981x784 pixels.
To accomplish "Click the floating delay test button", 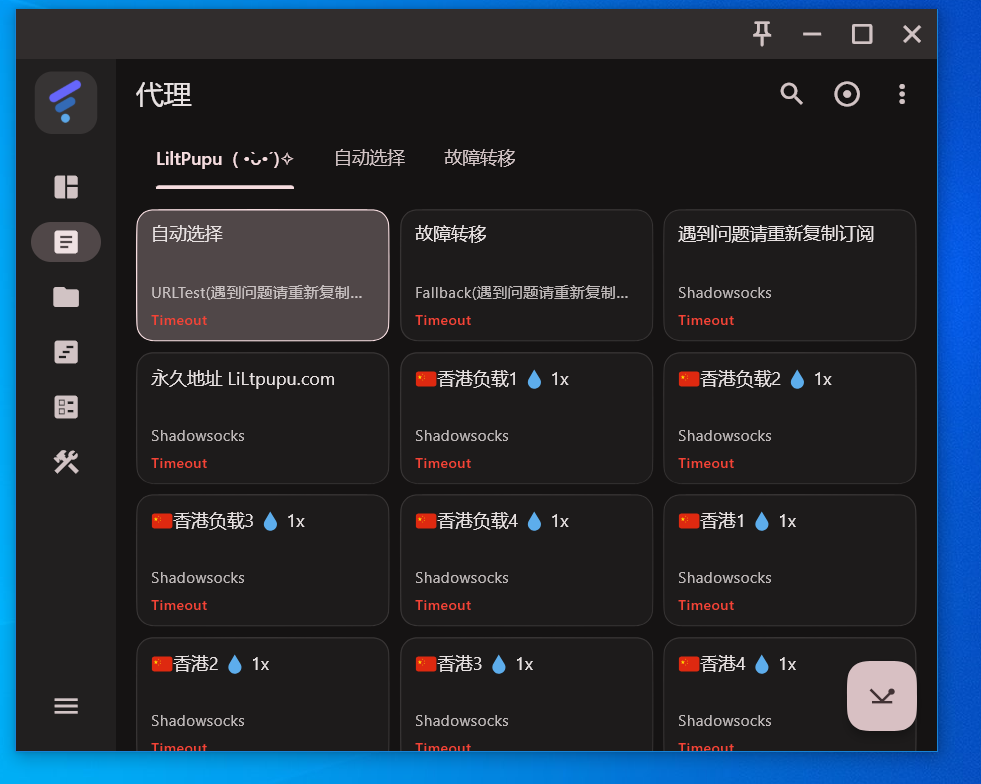I will pyautogui.click(x=881, y=696).
